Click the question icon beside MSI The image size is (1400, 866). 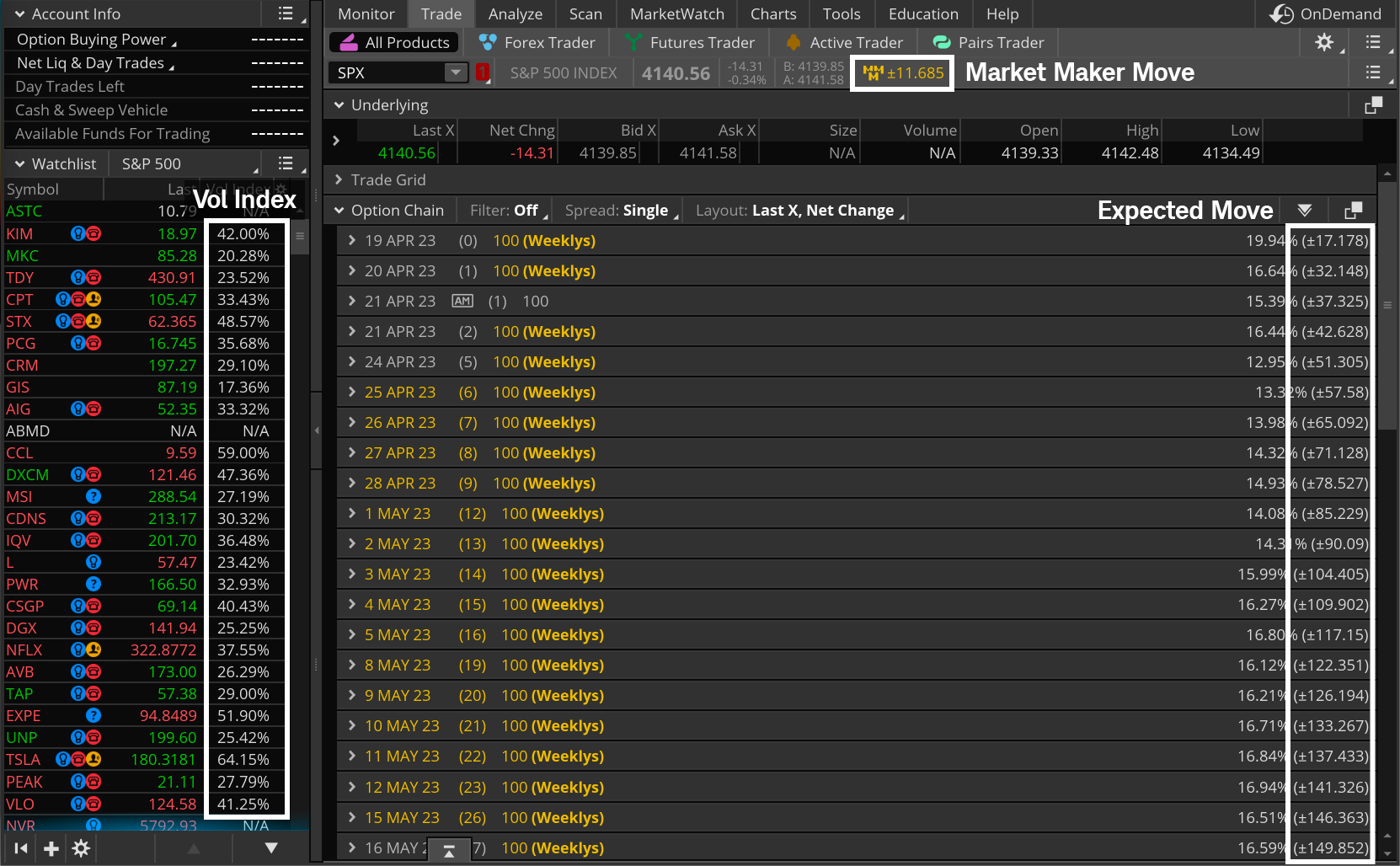[94, 496]
